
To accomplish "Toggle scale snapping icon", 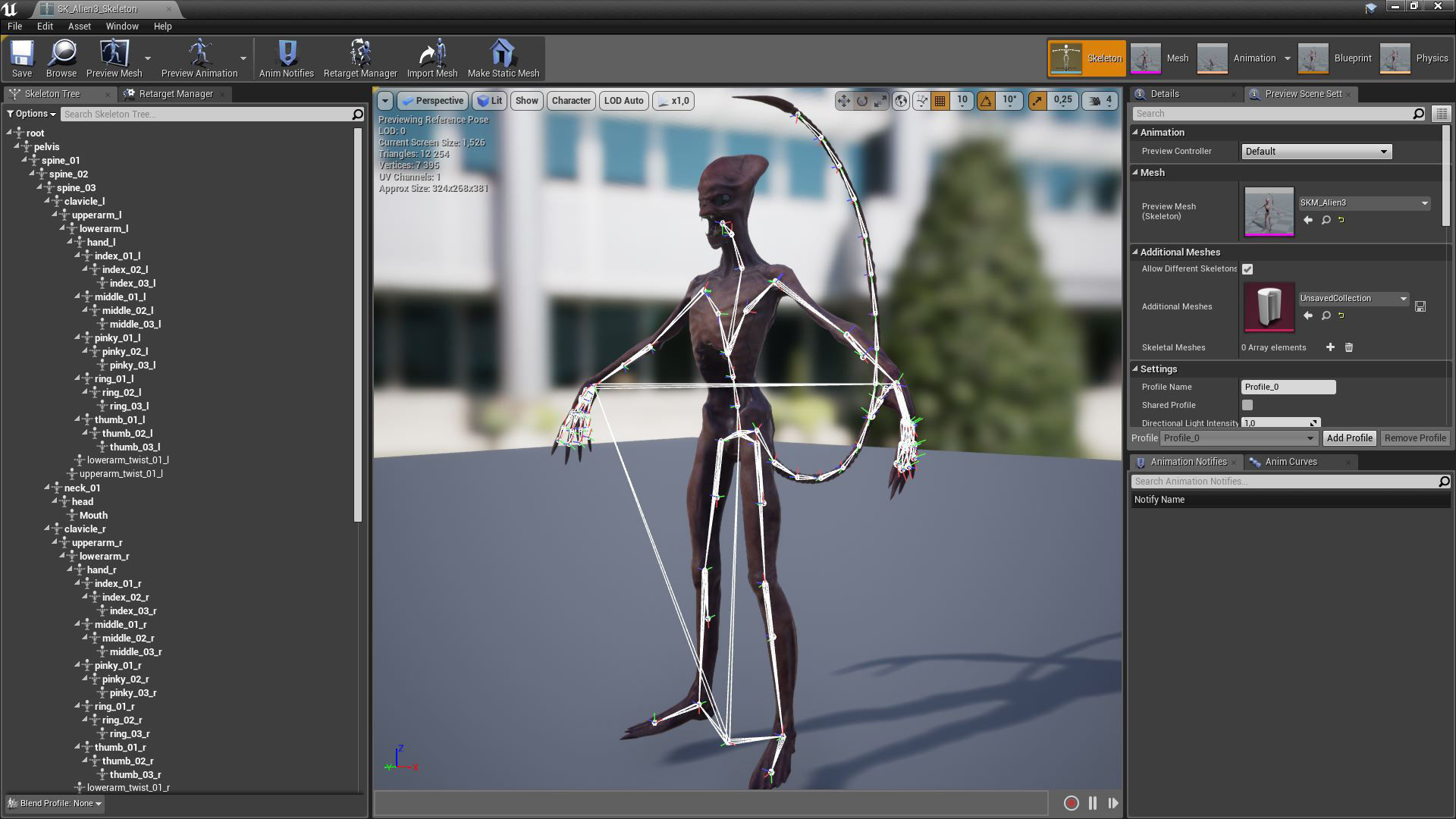I will pyautogui.click(x=1037, y=101).
